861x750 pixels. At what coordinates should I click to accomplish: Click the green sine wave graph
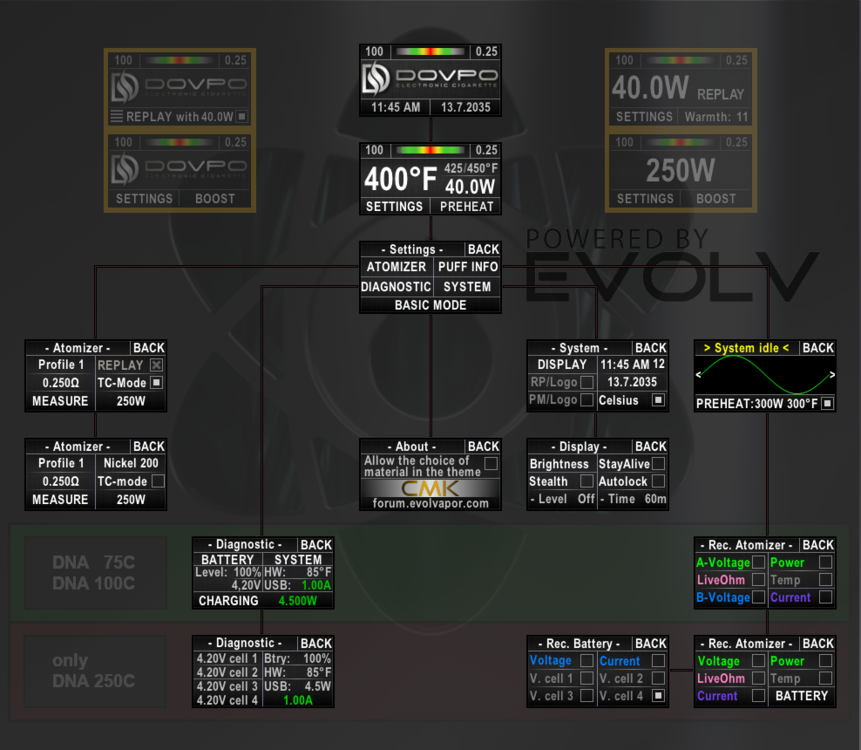765,374
